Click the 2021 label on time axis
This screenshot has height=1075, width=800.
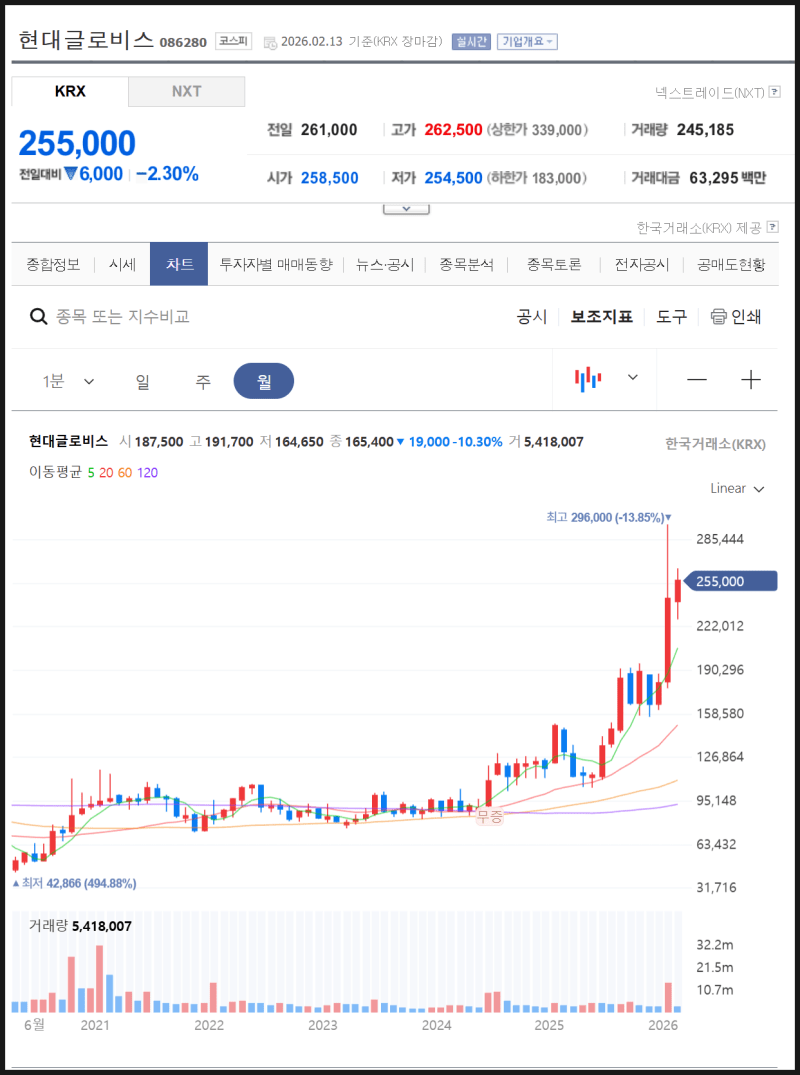click(95, 1026)
